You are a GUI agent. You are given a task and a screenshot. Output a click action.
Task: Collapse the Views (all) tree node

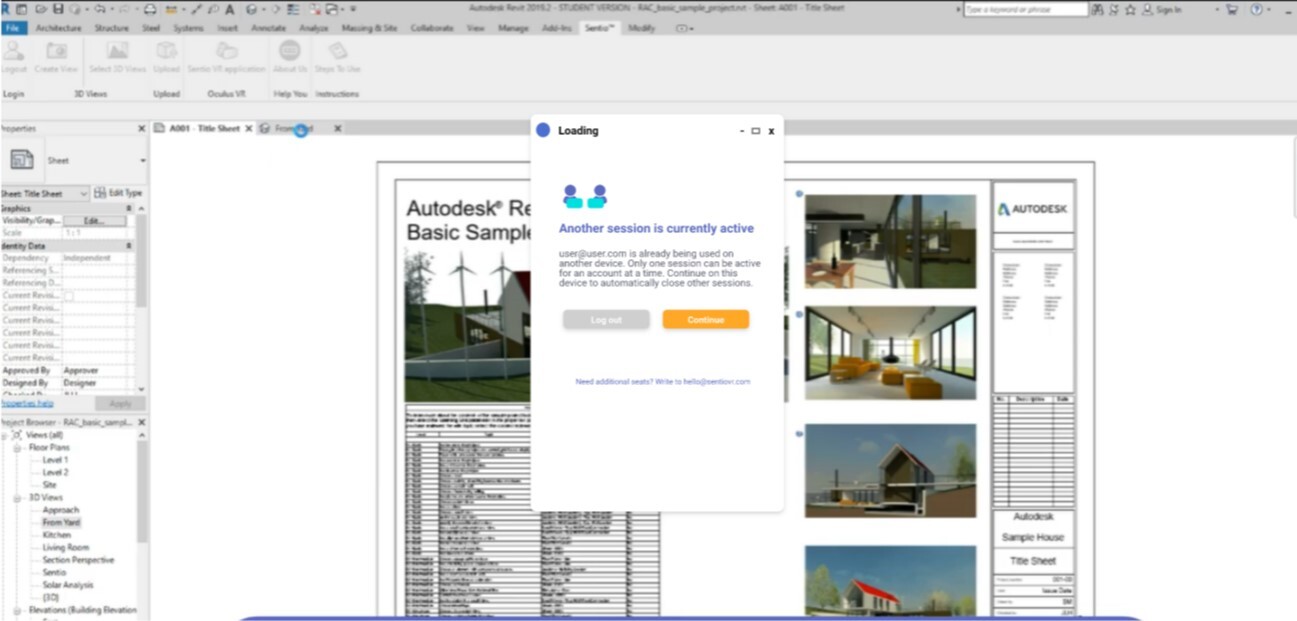[5, 435]
